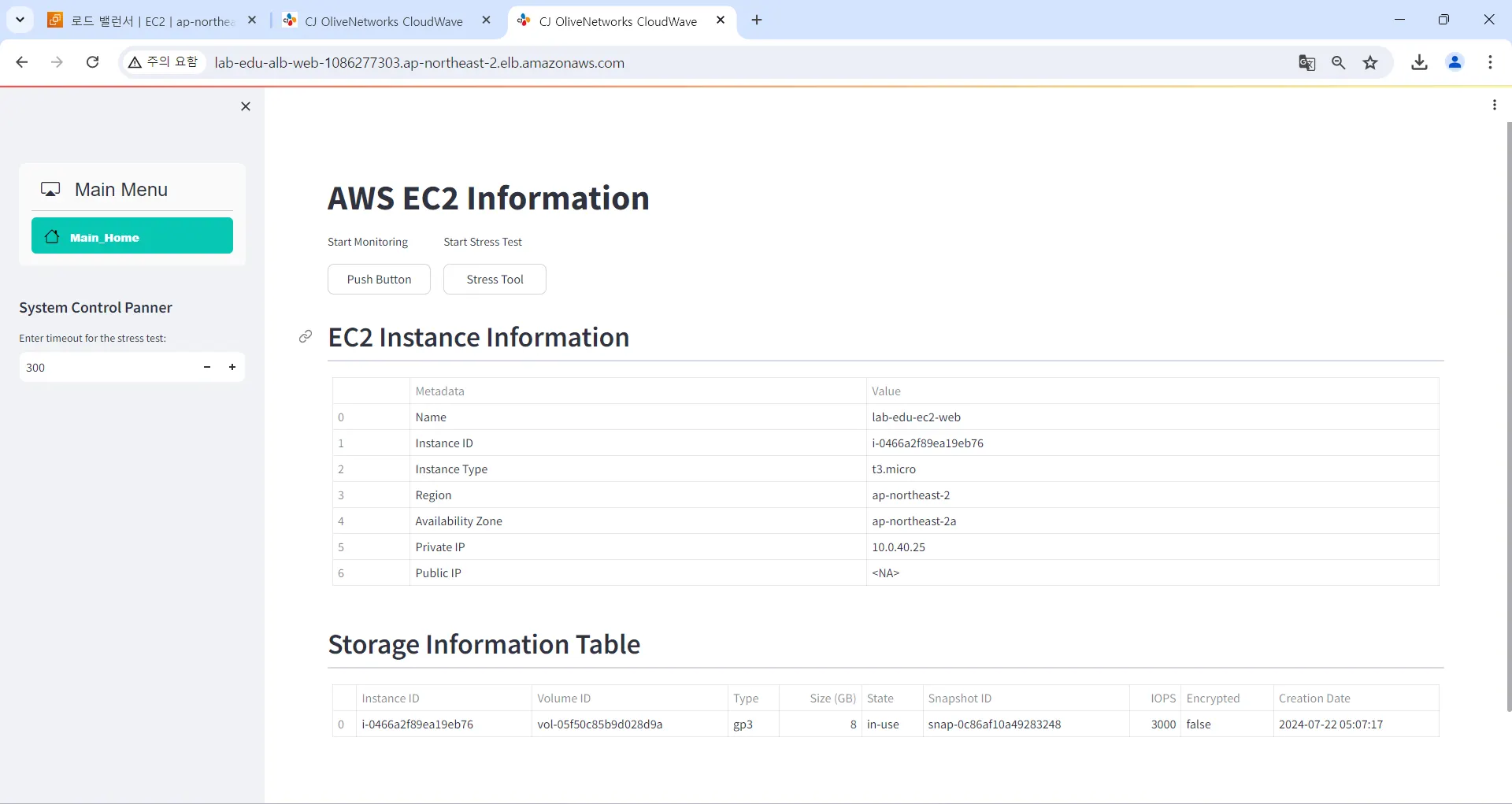This screenshot has height=804, width=1512.
Task: Click the gp3 volume type cell
Action: 754,724
